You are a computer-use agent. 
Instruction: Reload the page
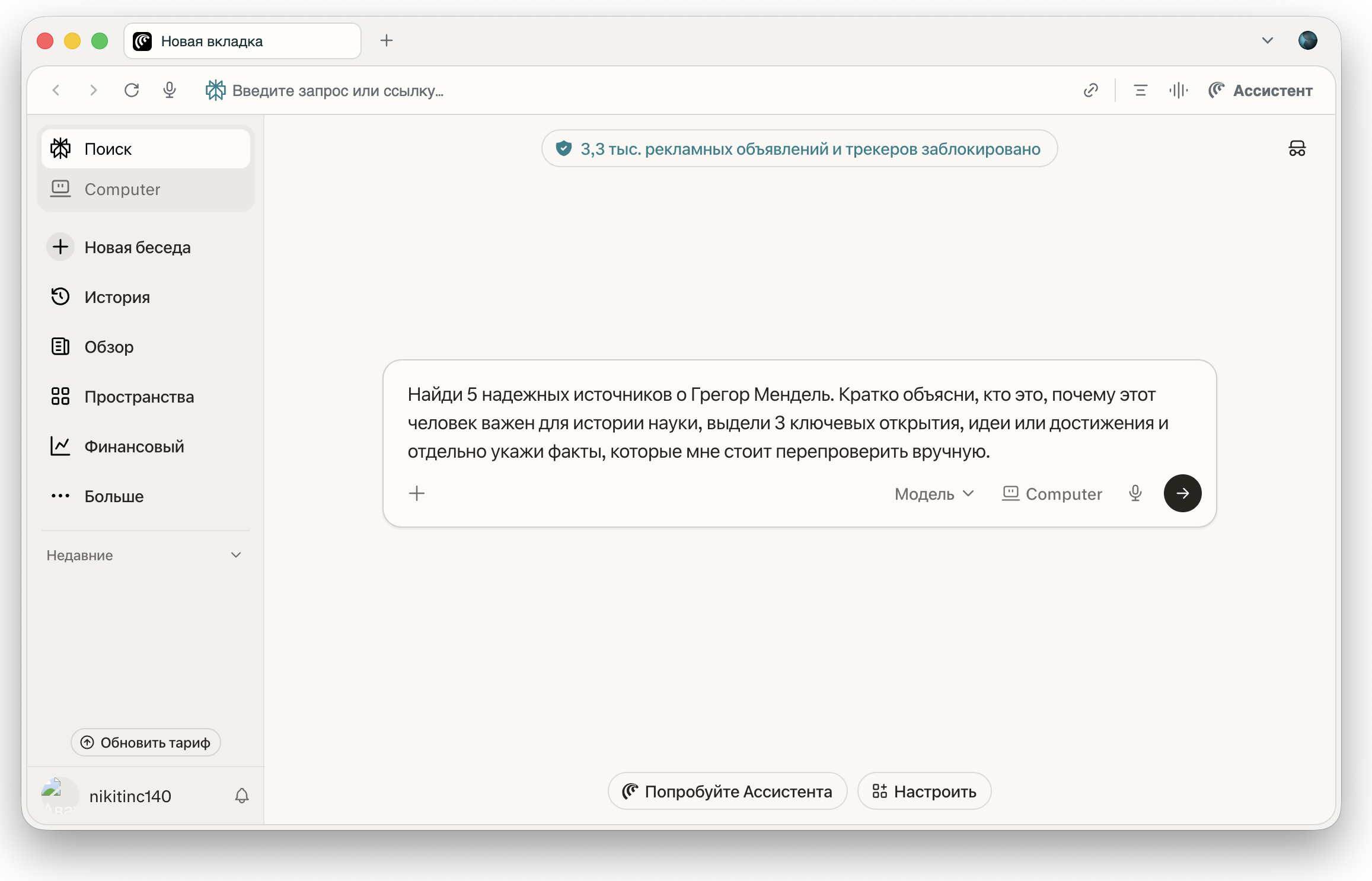point(132,90)
